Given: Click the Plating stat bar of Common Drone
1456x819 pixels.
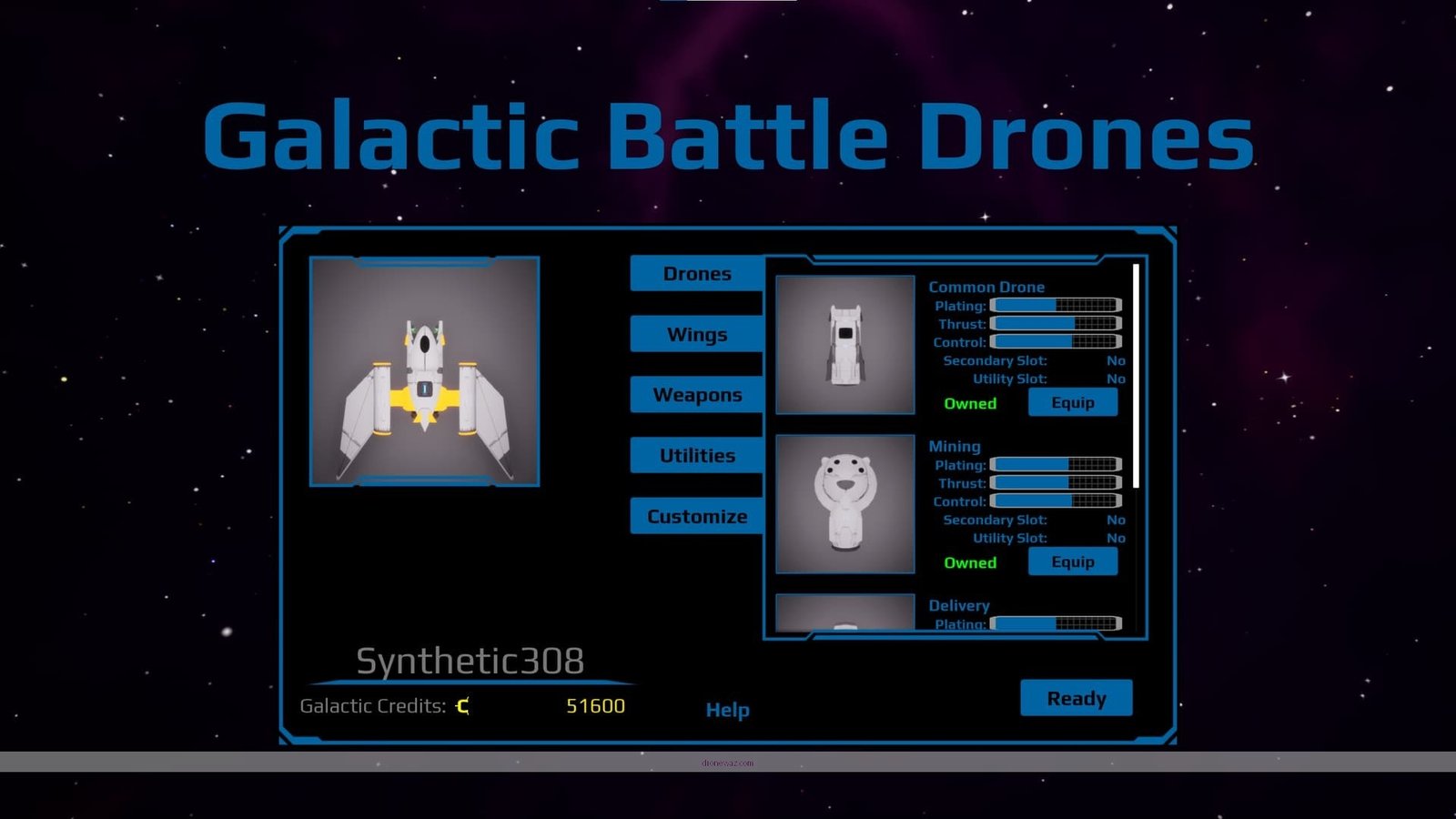Looking at the screenshot, I should pyautogui.click(x=1056, y=306).
